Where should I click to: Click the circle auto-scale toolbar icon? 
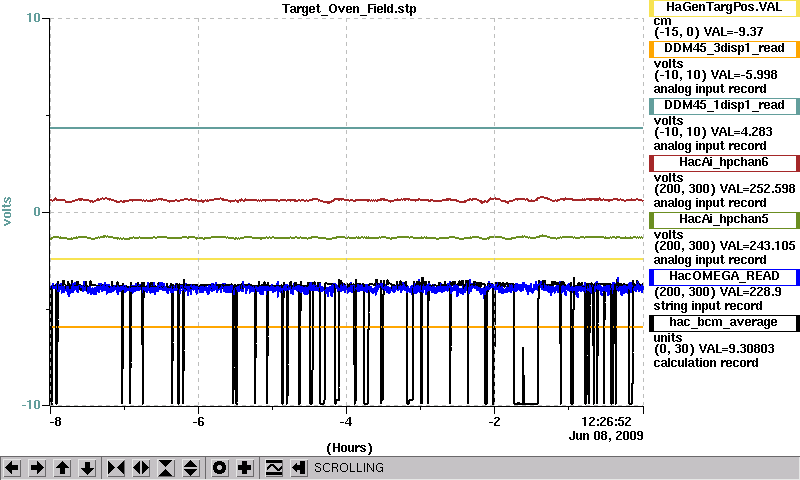[220, 468]
